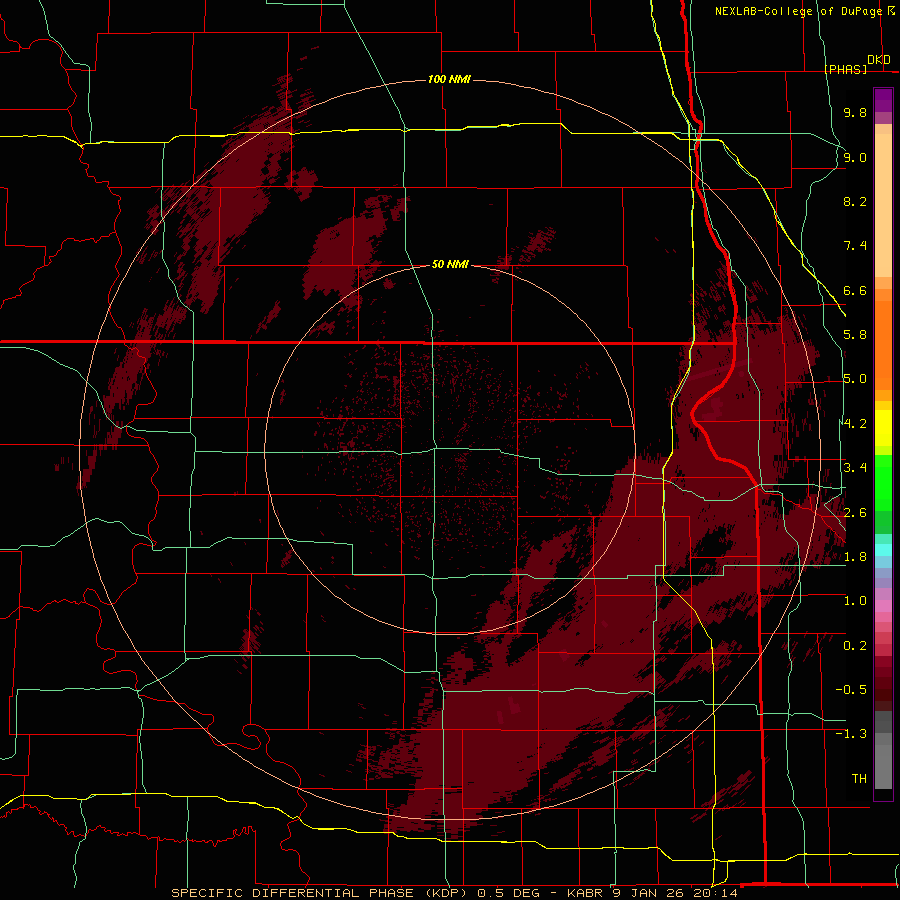Pick the pink band on the colorbar
900x900 pixels.
click(x=883, y=606)
